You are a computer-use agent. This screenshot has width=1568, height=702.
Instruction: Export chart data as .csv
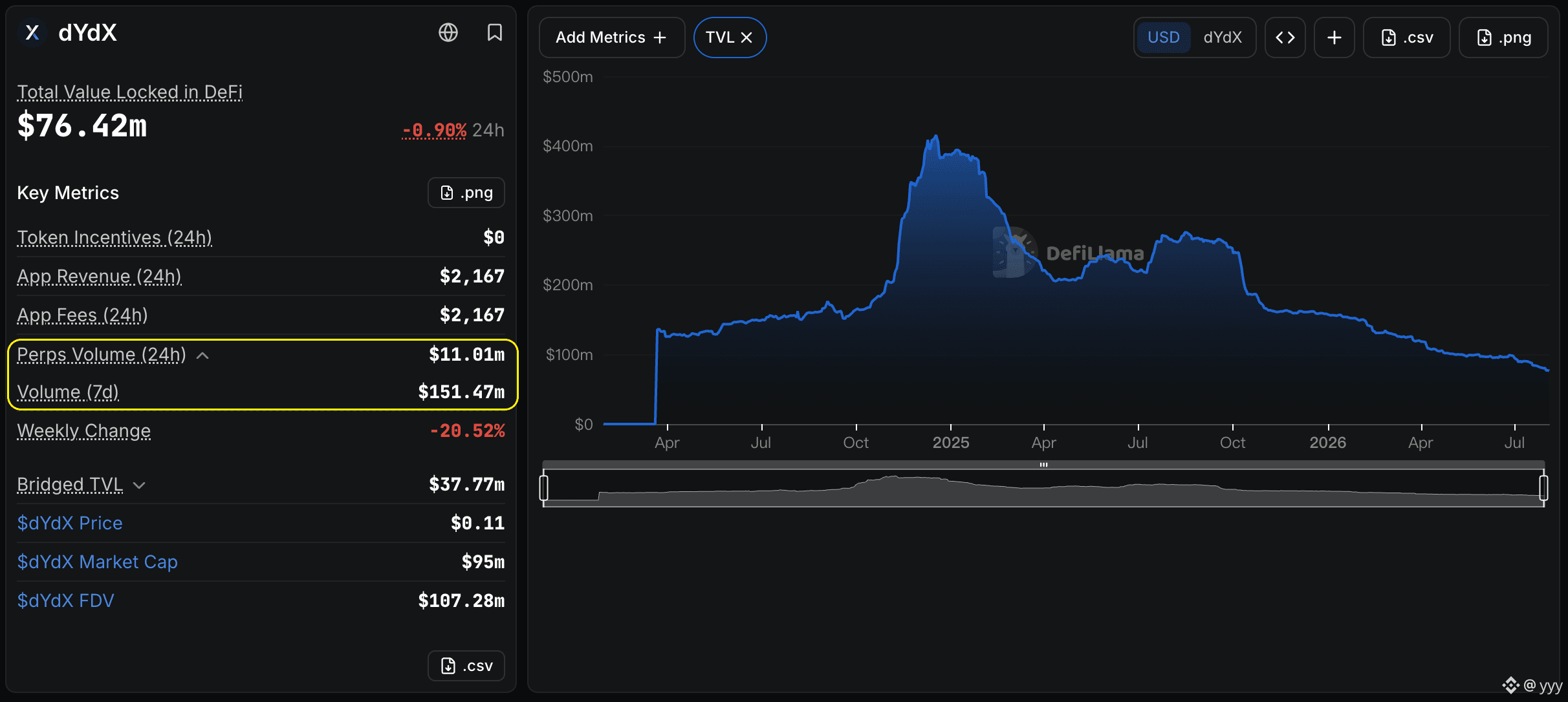click(x=1407, y=37)
